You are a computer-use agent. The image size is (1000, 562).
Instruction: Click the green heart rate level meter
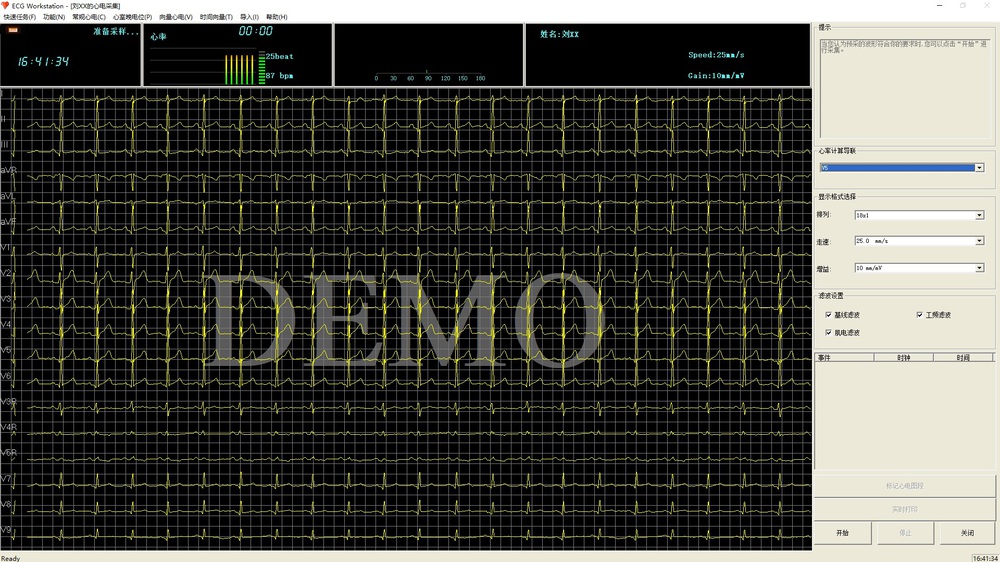pyautogui.click(x=240, y=69)
